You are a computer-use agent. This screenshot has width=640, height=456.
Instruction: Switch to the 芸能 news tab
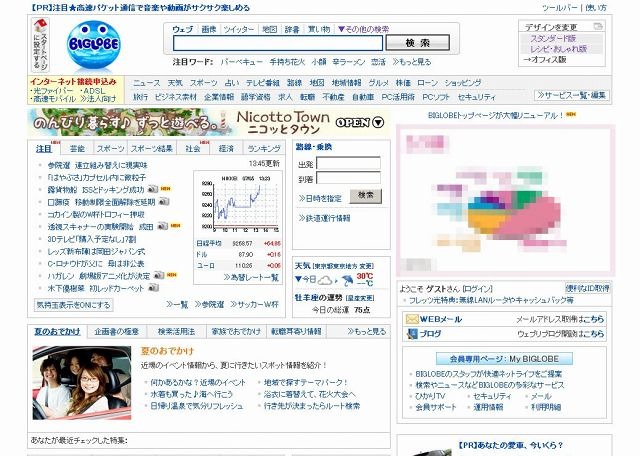[x=77, y=149]
